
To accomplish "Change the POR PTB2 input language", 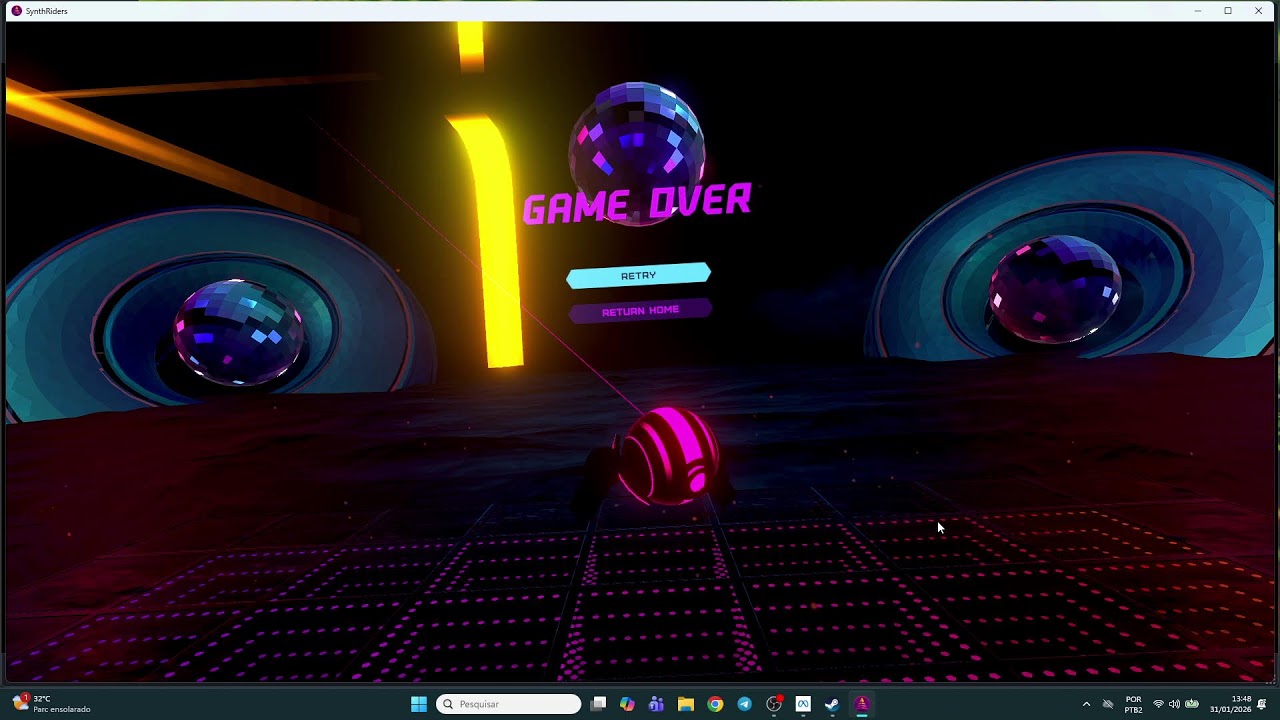I will click(x=1133, y=704).
